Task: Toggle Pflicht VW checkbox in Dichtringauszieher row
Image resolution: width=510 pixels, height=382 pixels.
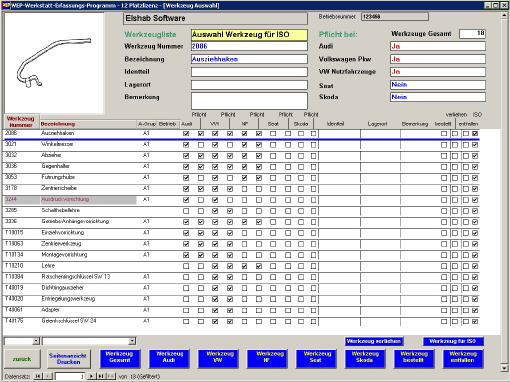Action: tap(230, 288)
